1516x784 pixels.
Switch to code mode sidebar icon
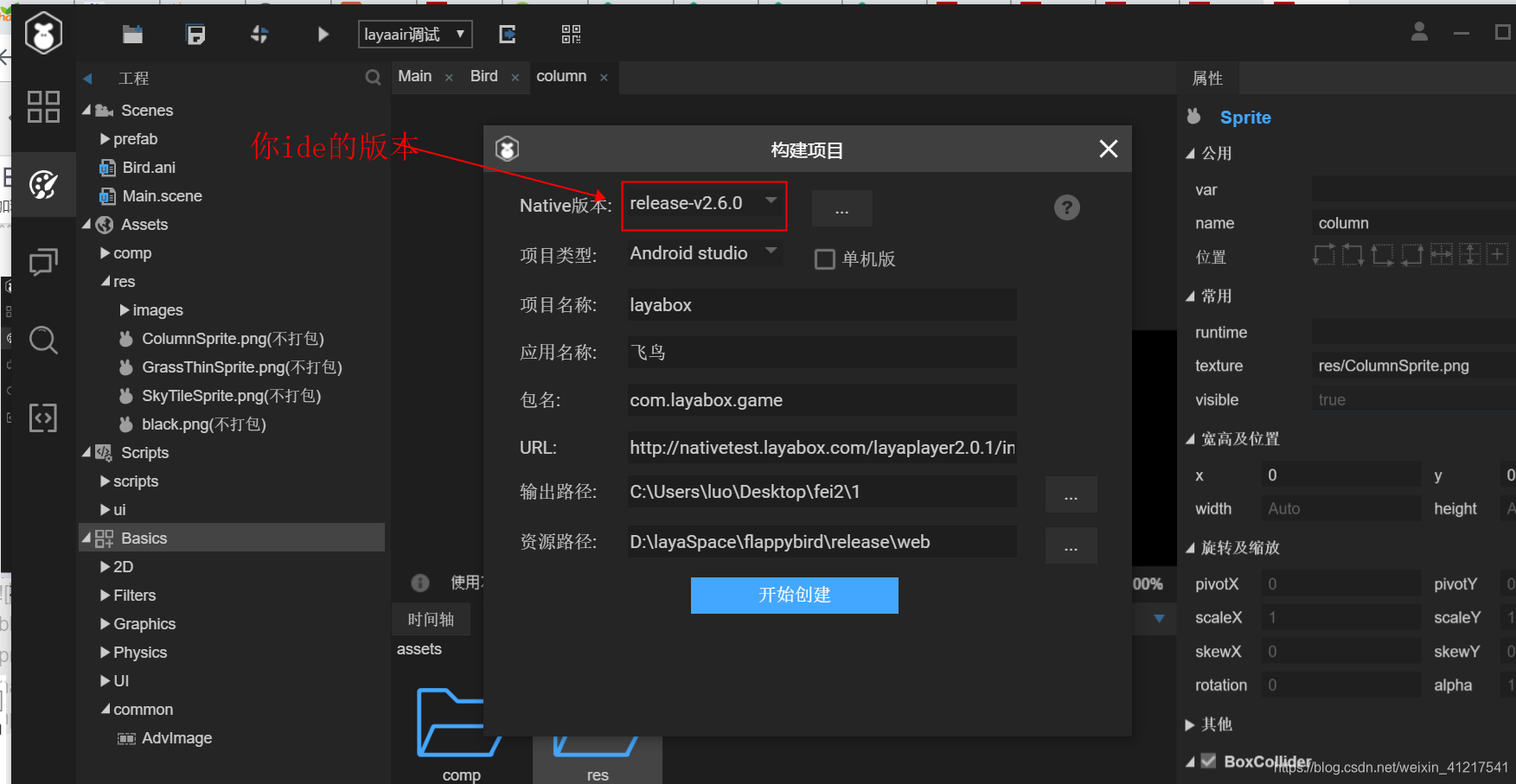43,417
